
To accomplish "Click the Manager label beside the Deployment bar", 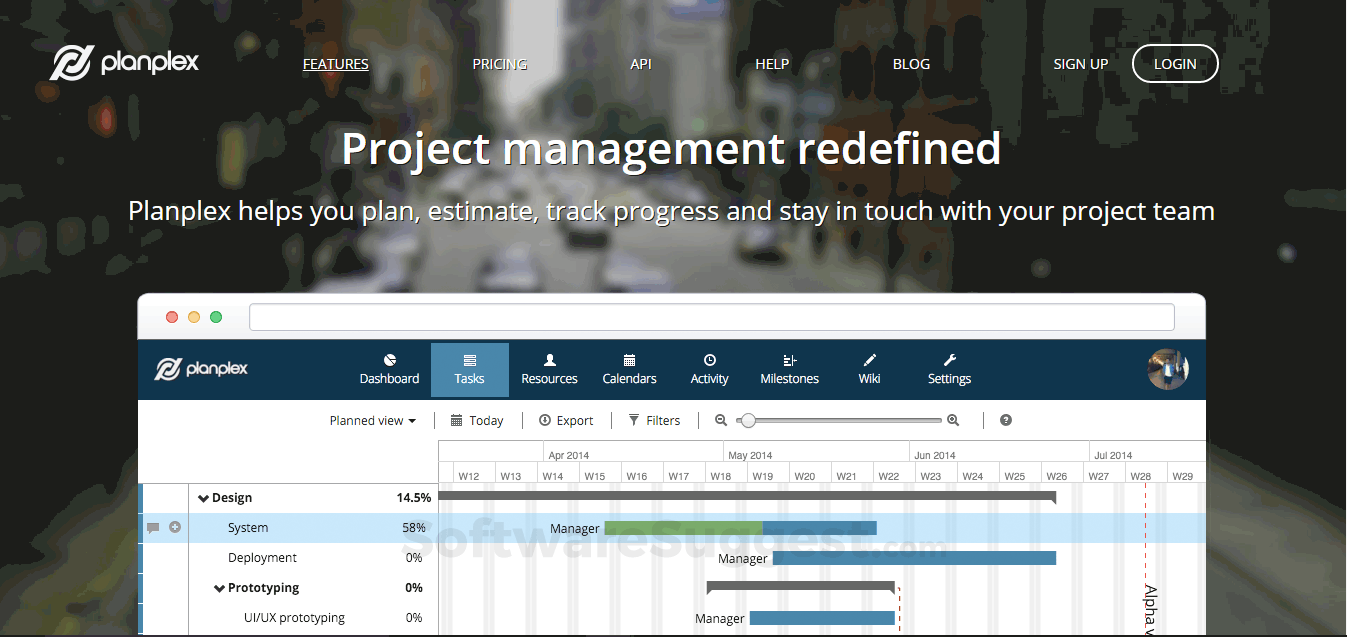I will tap(743, 559).
